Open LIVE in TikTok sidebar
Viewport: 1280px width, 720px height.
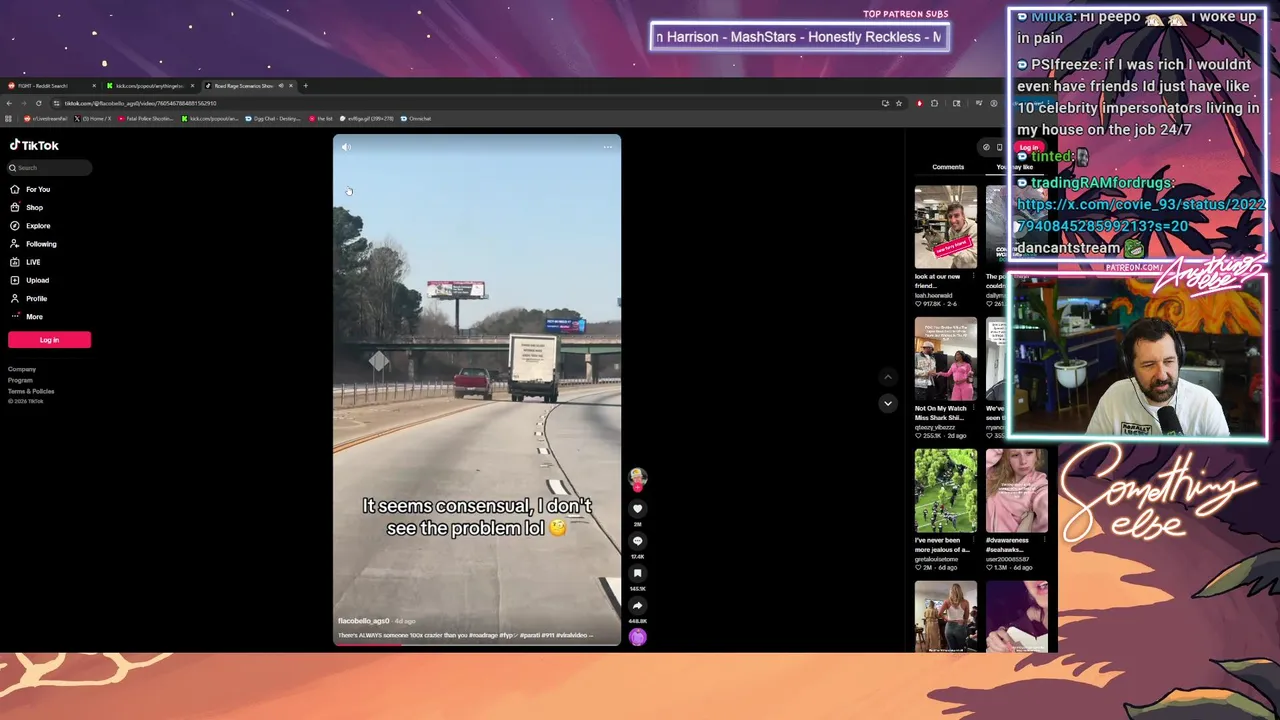[26, 262]
